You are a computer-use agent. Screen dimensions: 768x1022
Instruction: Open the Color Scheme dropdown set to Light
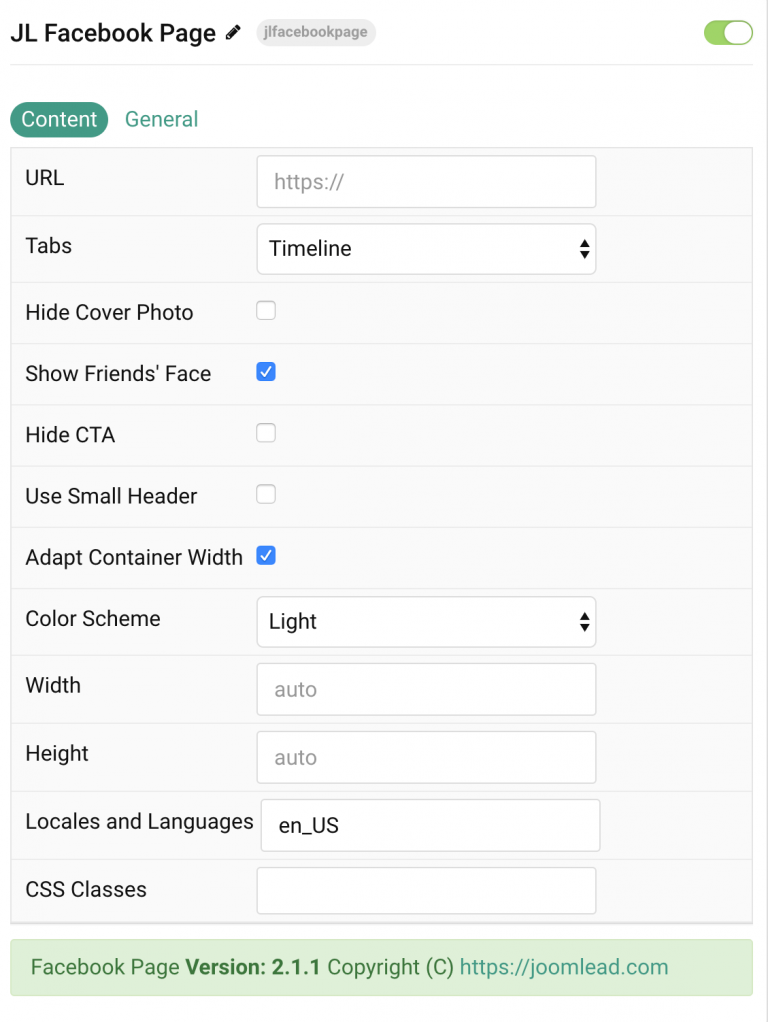426,622
